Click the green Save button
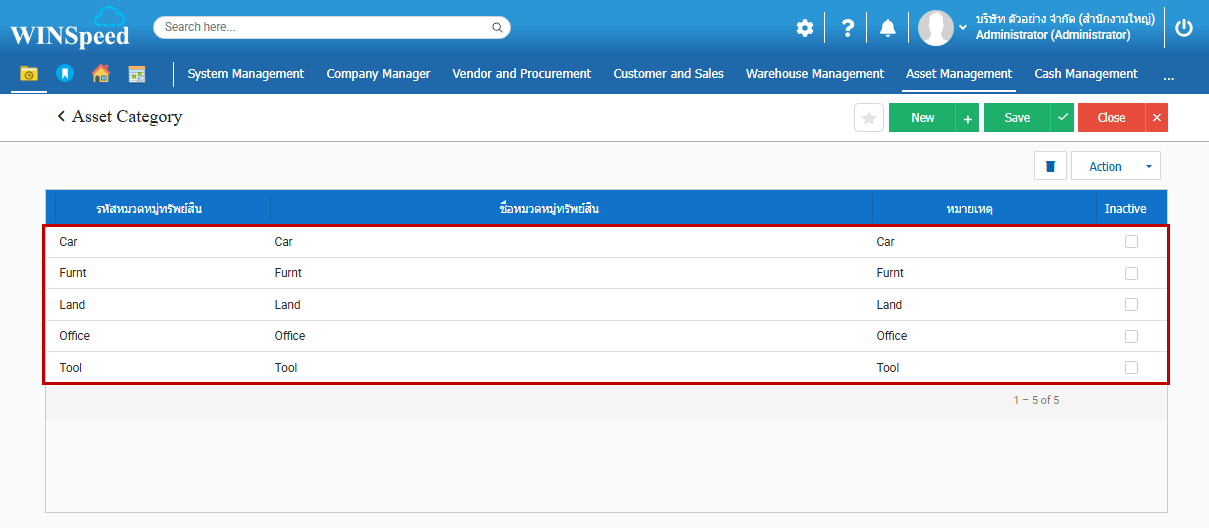The height and width of the screenshot is (528, 1209). (x=1016, y=118)
